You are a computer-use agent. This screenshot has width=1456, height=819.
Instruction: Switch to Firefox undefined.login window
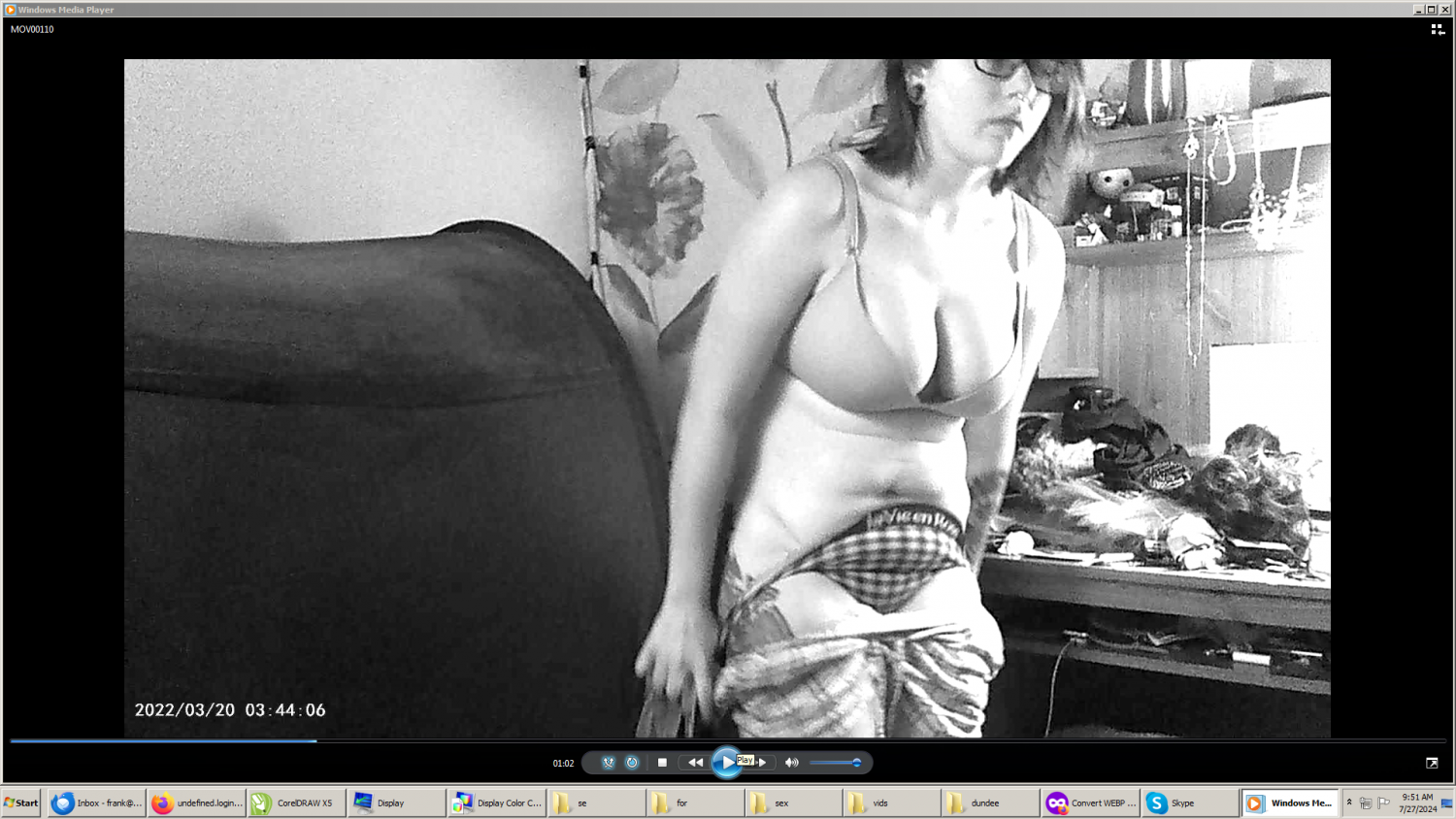tap(197, 803)
